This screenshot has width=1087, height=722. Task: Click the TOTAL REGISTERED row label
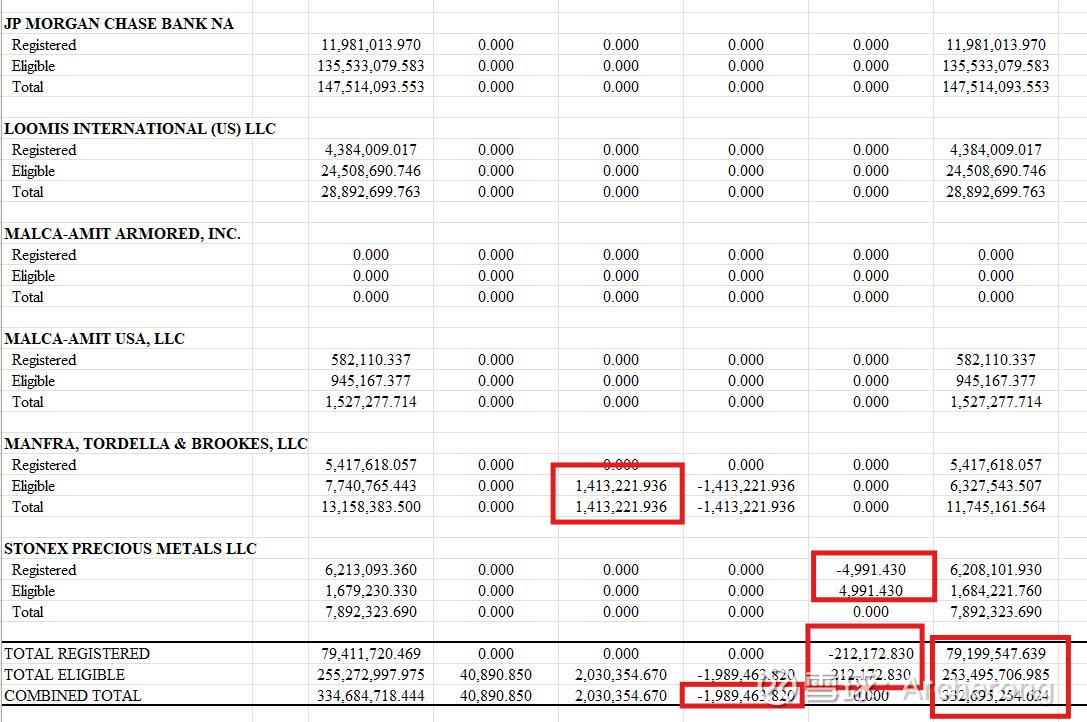[x=77, y=654]
